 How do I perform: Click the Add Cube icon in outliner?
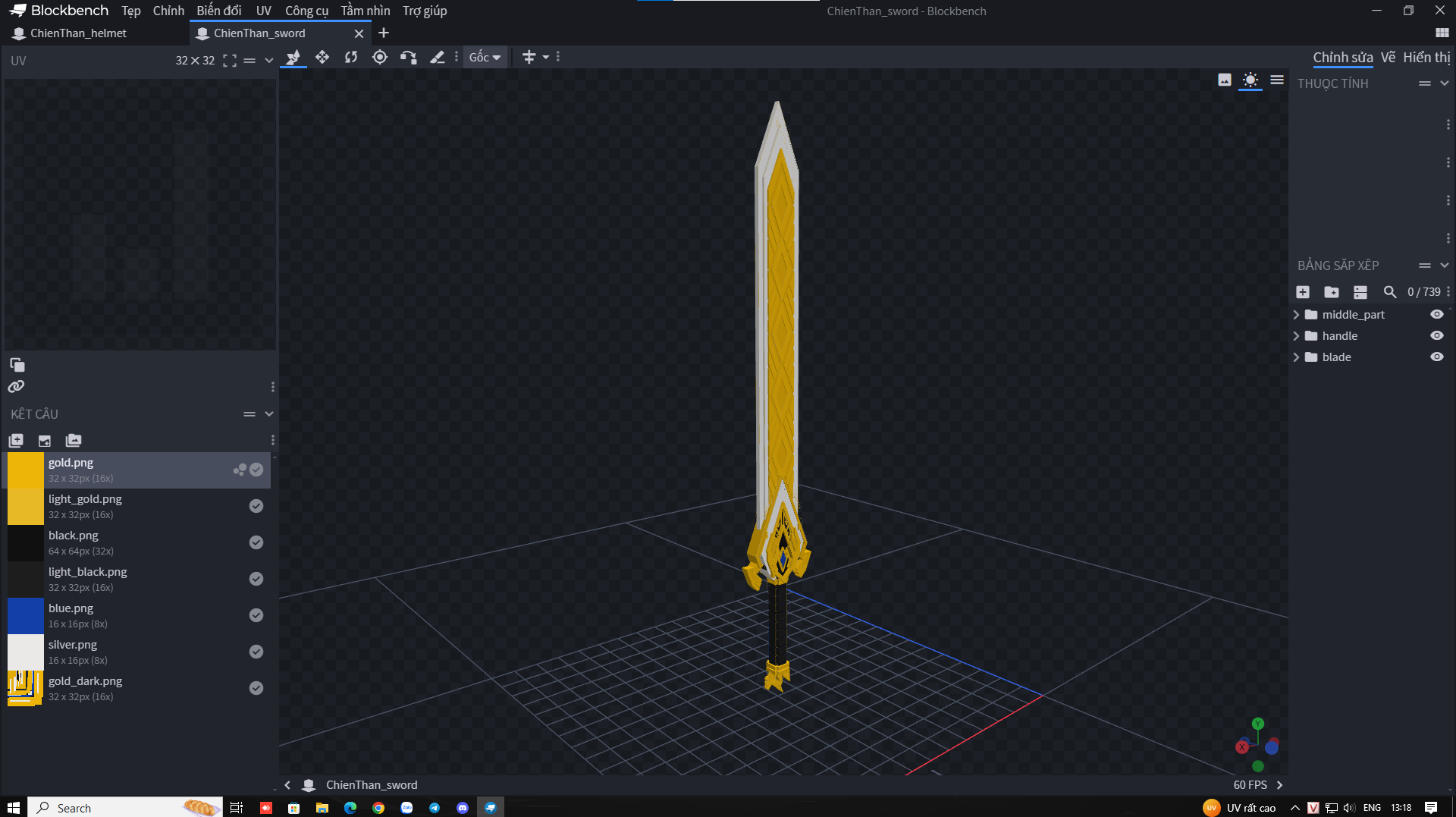coord(1303,292)
